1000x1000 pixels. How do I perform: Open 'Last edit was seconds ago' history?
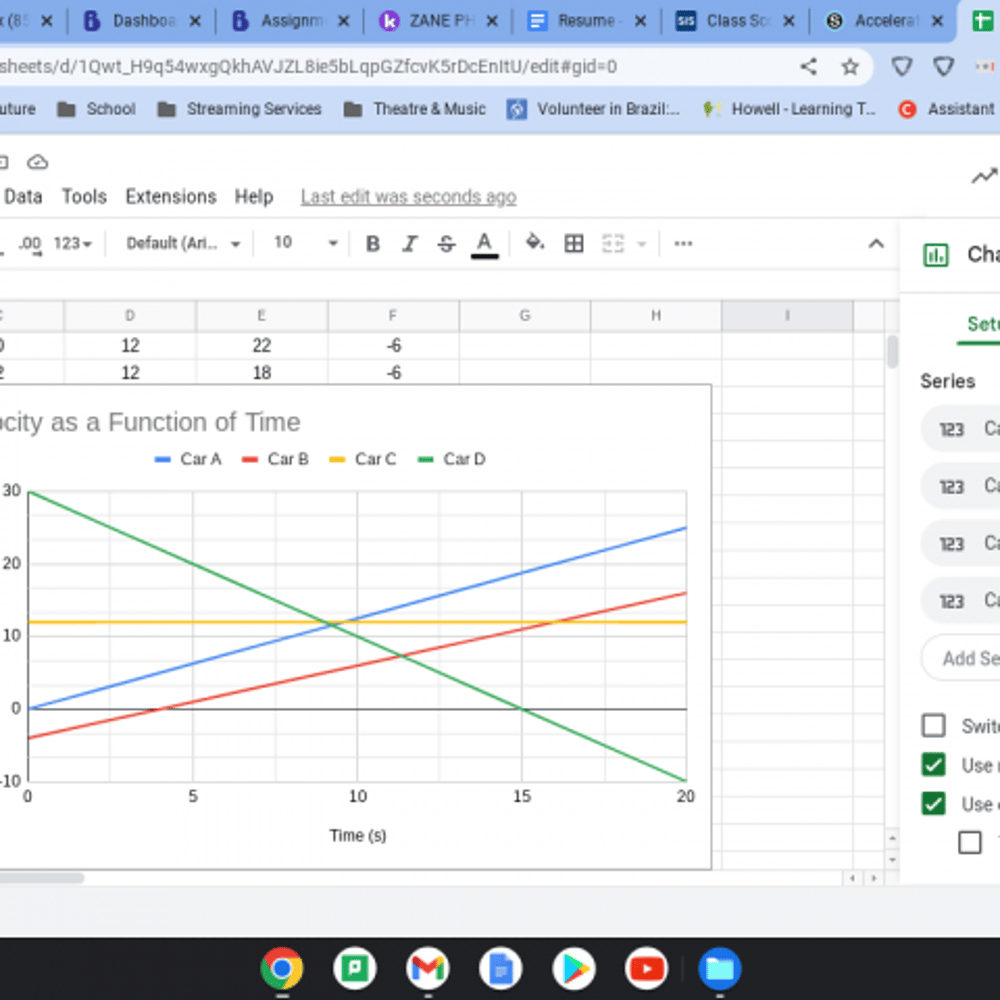(x=409, y=197)
